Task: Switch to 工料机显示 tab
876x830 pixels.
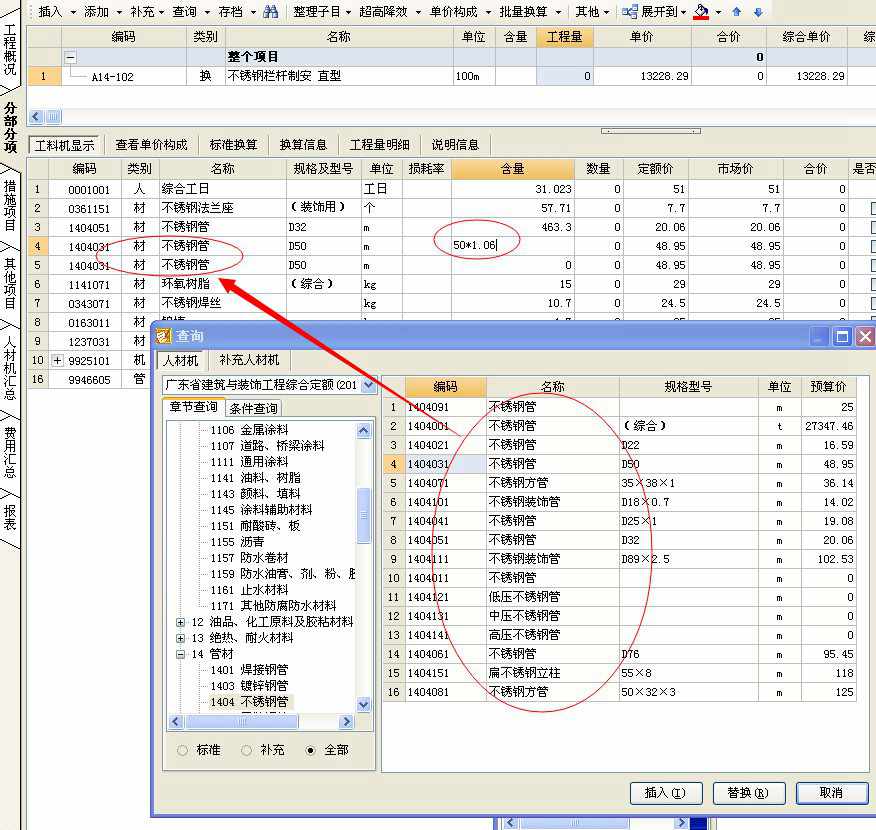Action: 64,145
